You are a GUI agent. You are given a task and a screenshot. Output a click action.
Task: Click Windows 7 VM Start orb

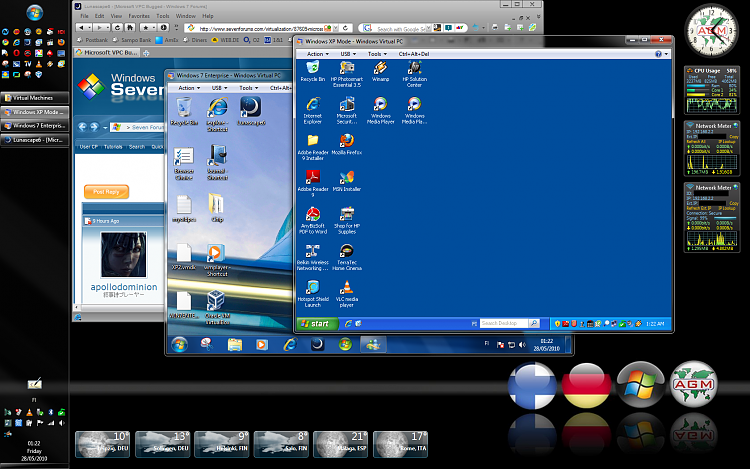pyautogui.click(x=179, y=344)
